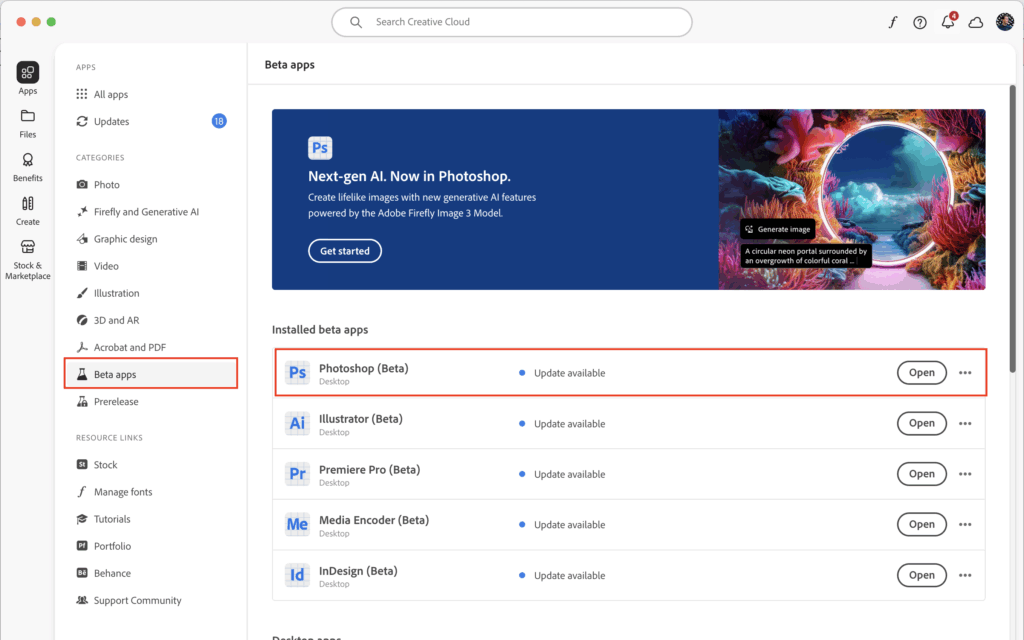
Task: Open more options for Photoshop (Beta)
Action: (965, 373)
